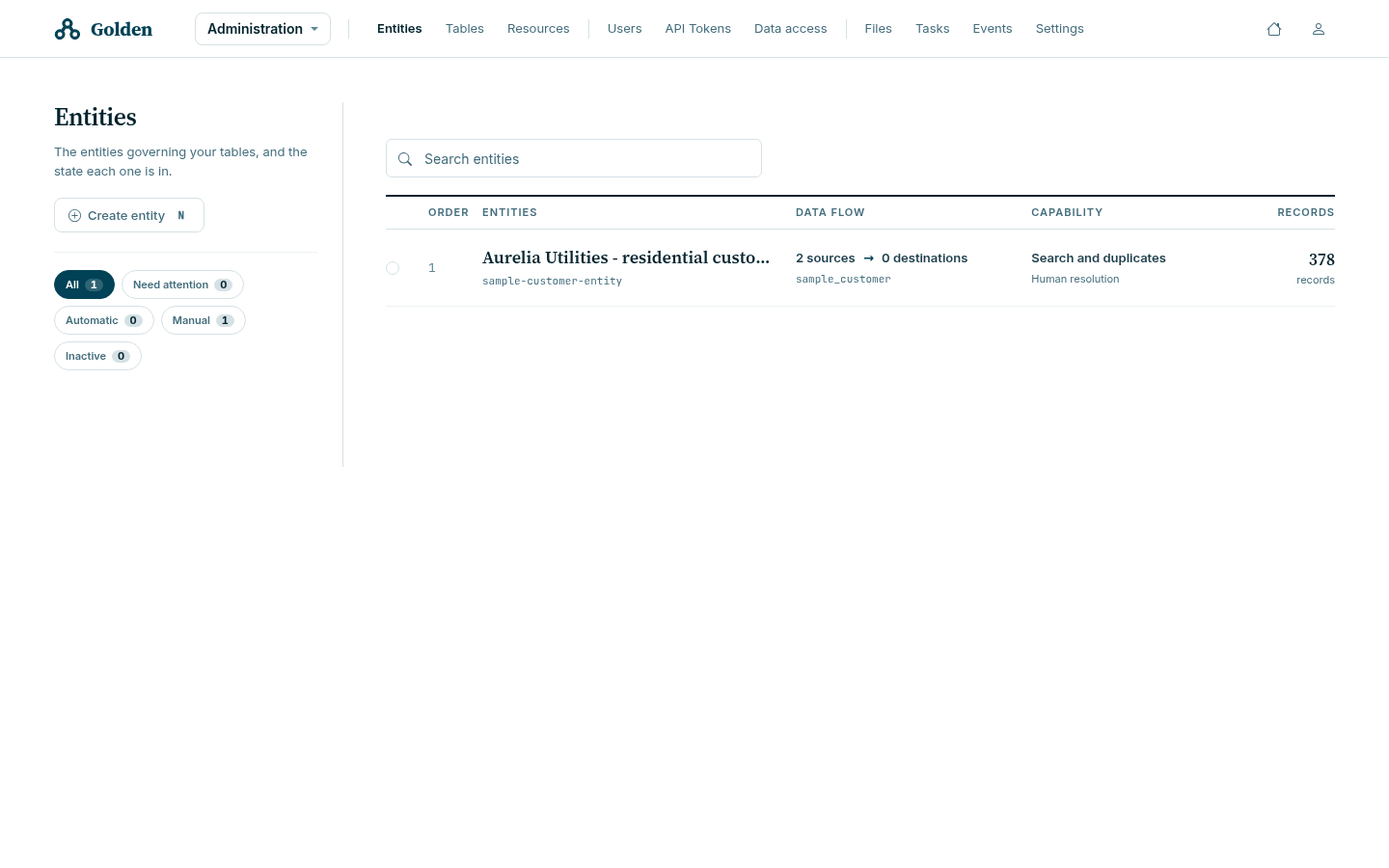Click '2 sources' data flow text
The width and height of the screenshot is (1389, 868).
tap(826, 258)
